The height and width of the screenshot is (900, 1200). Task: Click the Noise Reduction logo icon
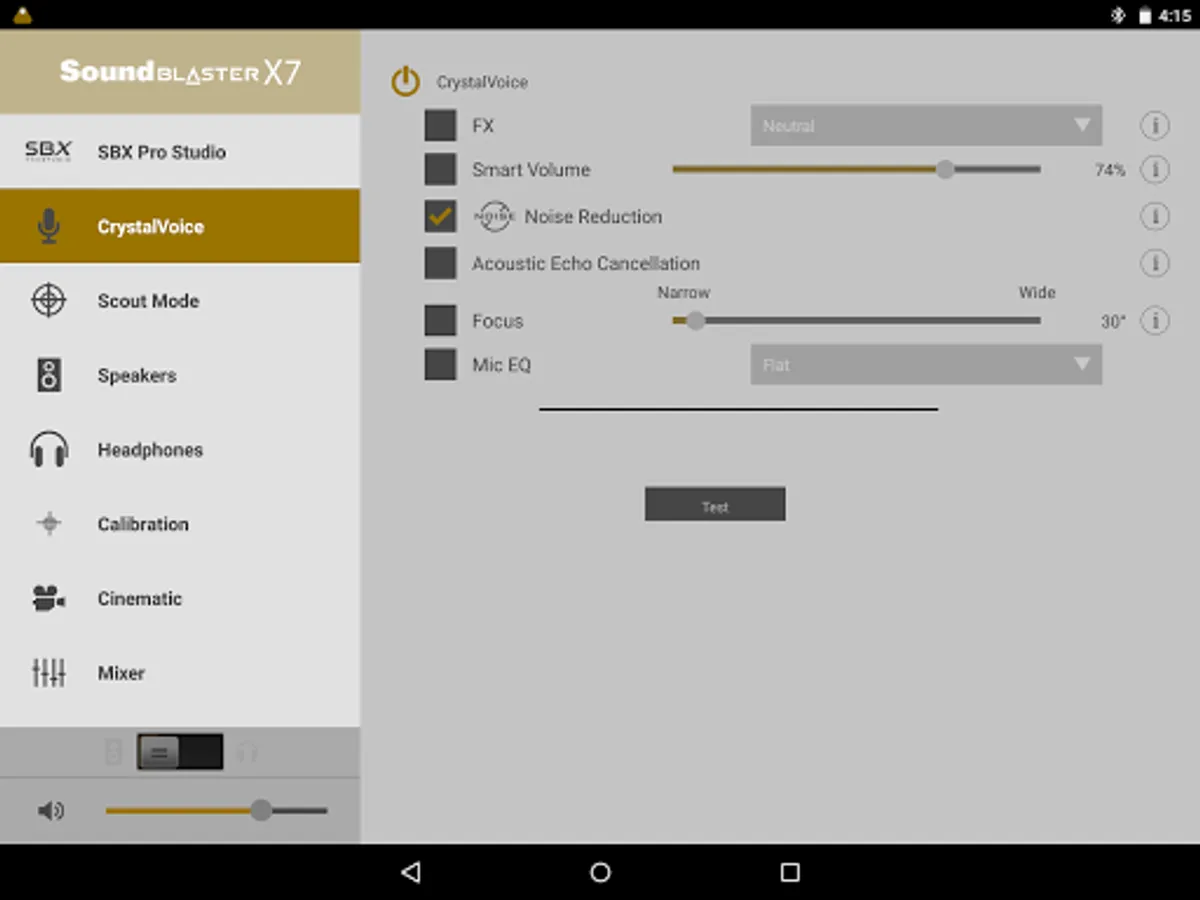tap(493, 216)
